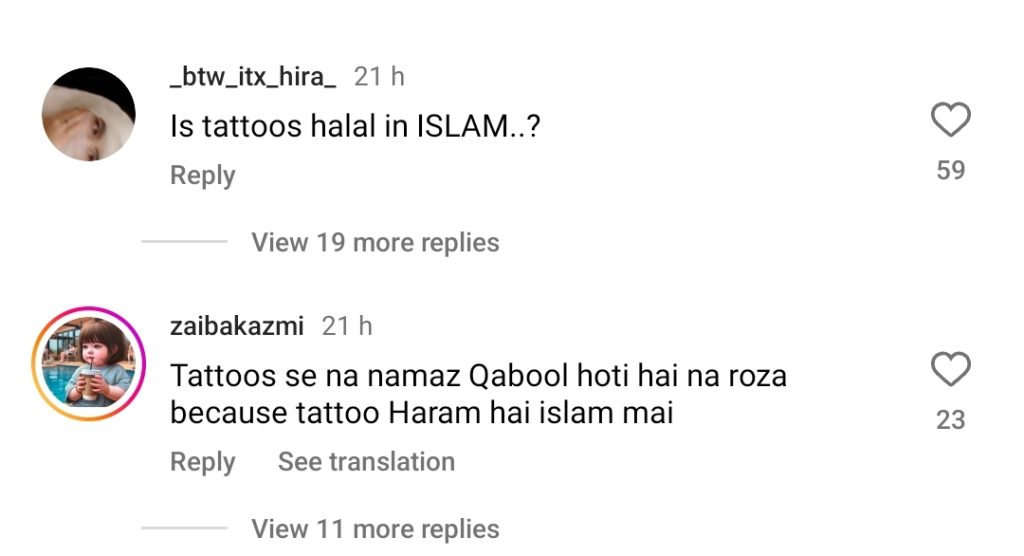View likes count 59

pyautogui.click(x=950, y=171)
